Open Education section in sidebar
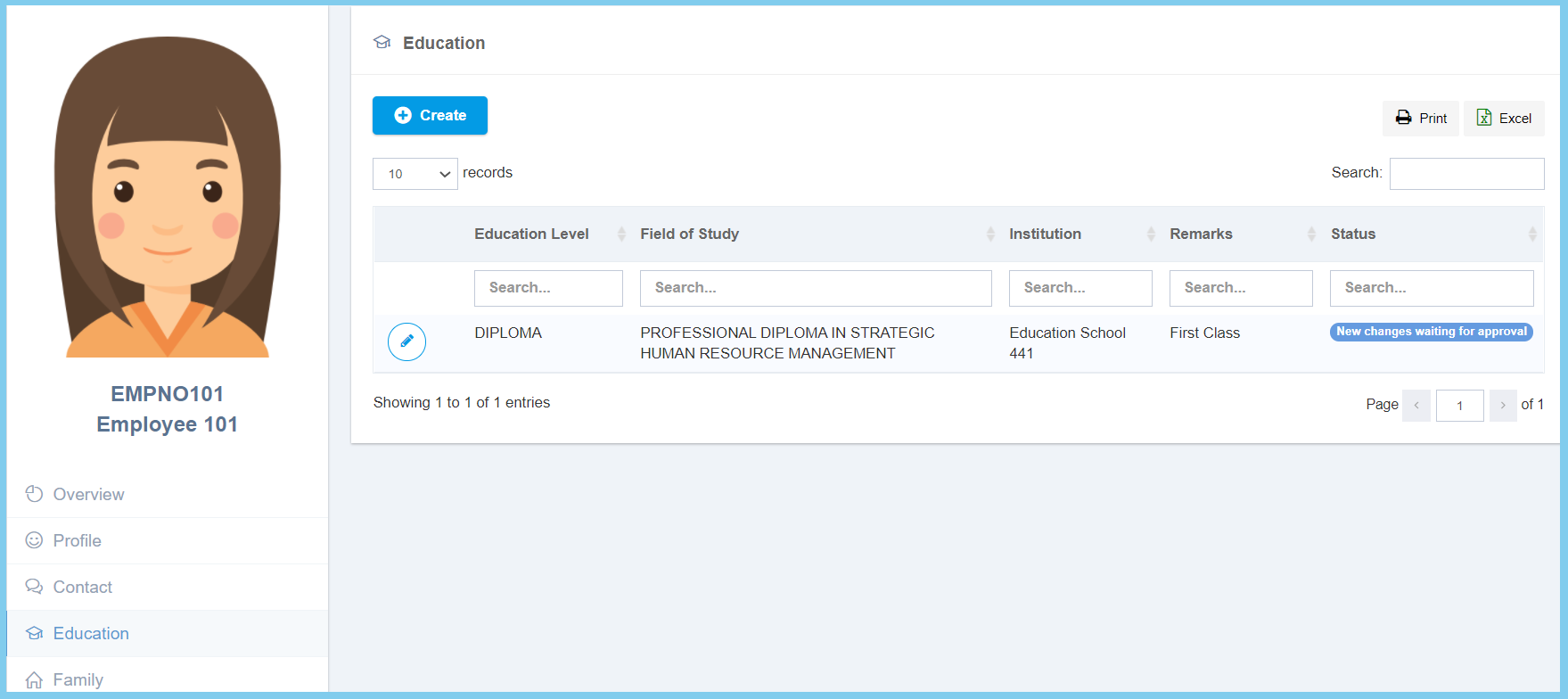 click(91, 633)
